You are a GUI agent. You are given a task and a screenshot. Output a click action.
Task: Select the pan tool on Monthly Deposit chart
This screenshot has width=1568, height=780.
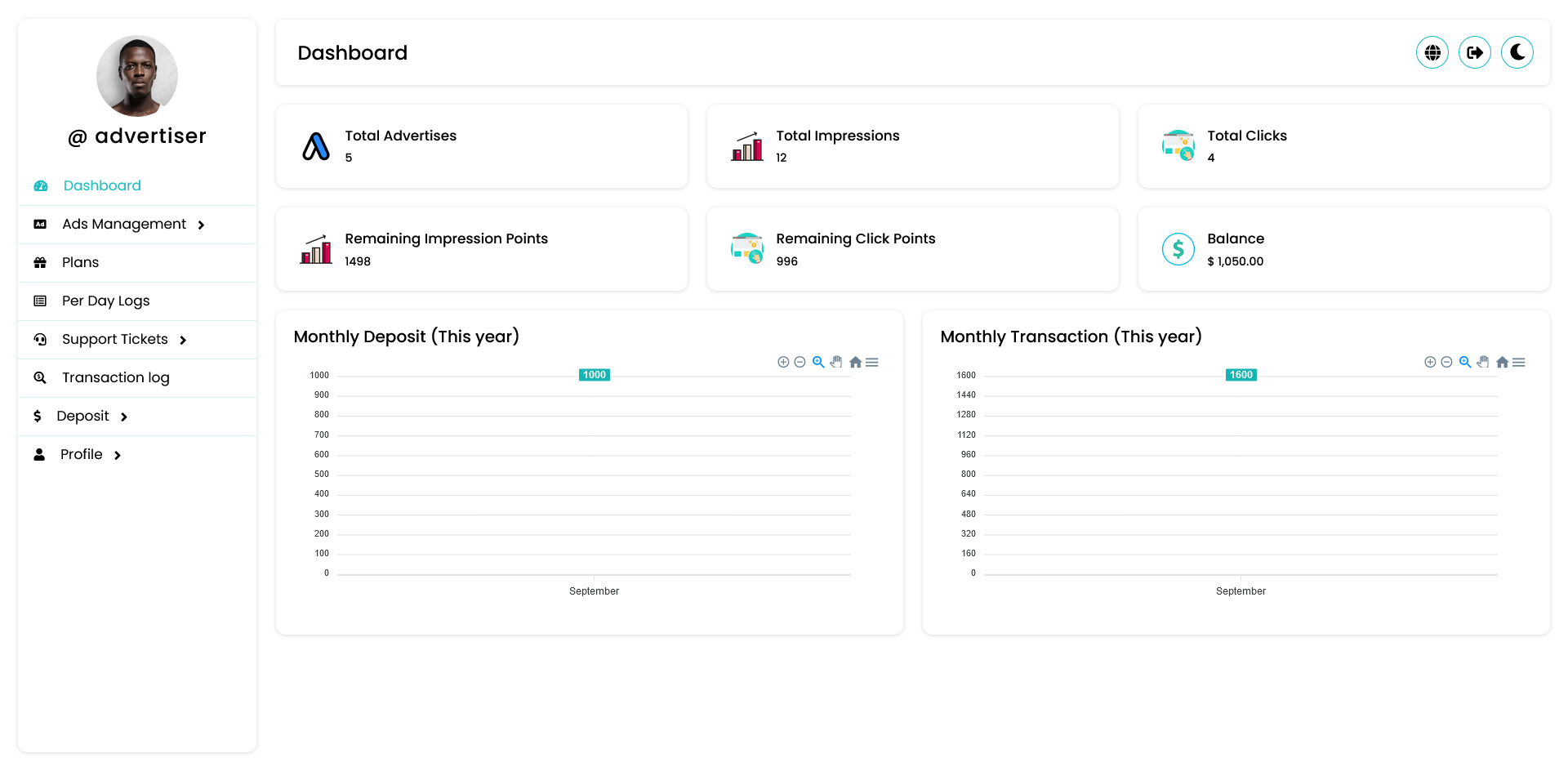pyautogui.click(x=836, y=362)
